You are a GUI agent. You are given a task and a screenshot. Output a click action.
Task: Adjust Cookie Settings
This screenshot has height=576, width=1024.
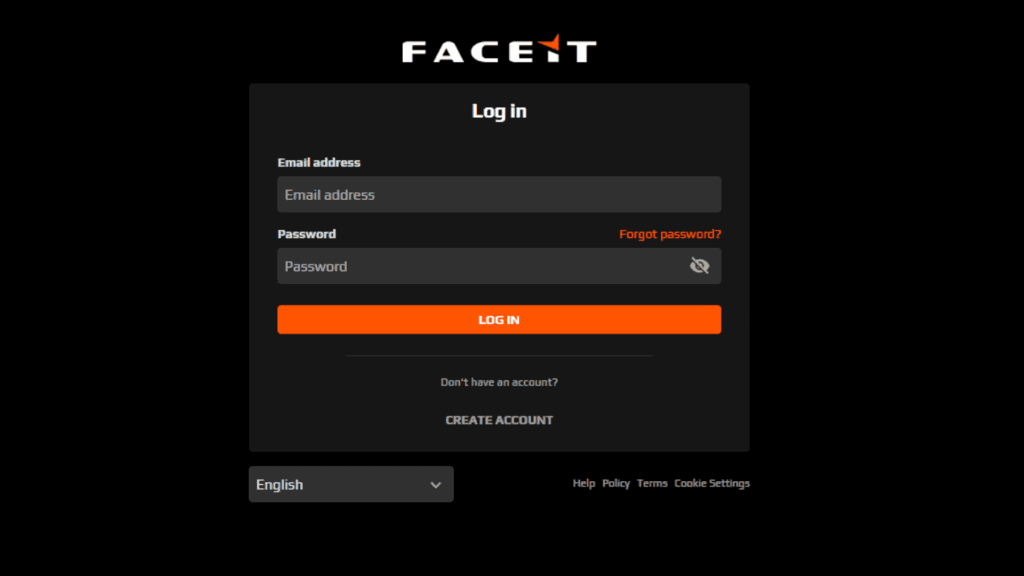click(712, 483)
